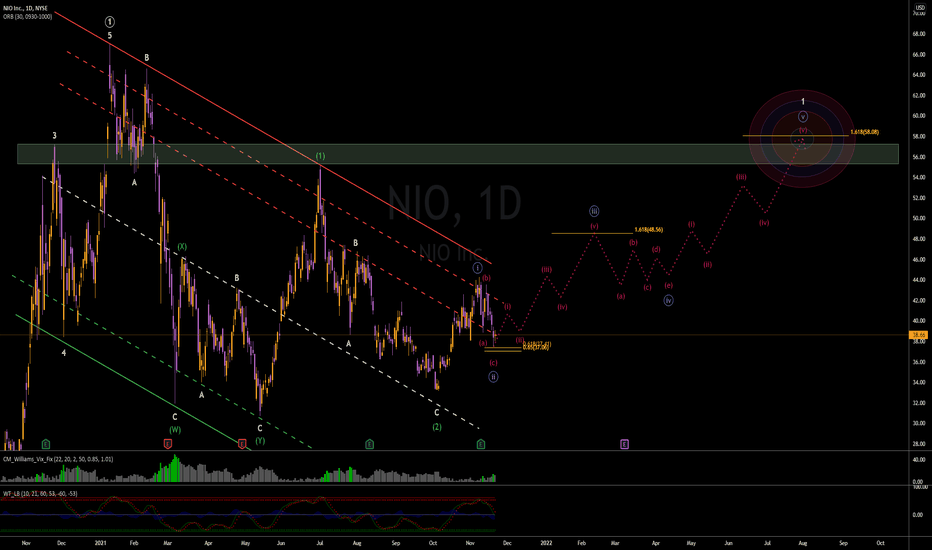Click the 50.00 price axis label

click(919, 218)
